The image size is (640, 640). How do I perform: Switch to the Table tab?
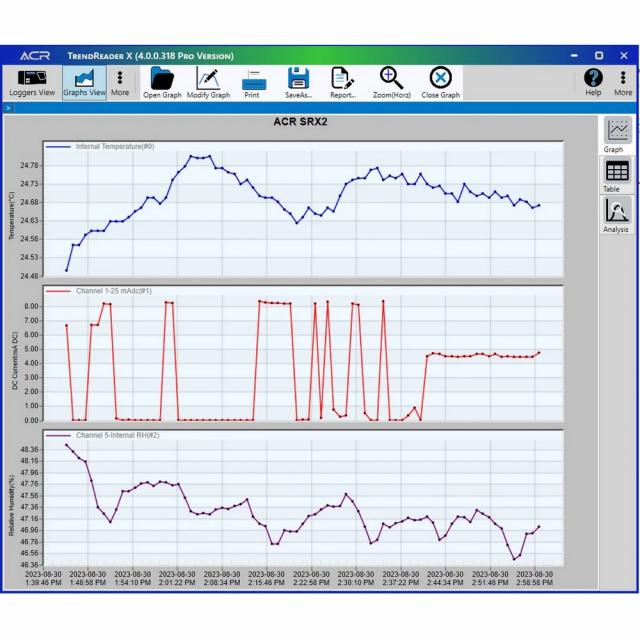pos(616,175)
